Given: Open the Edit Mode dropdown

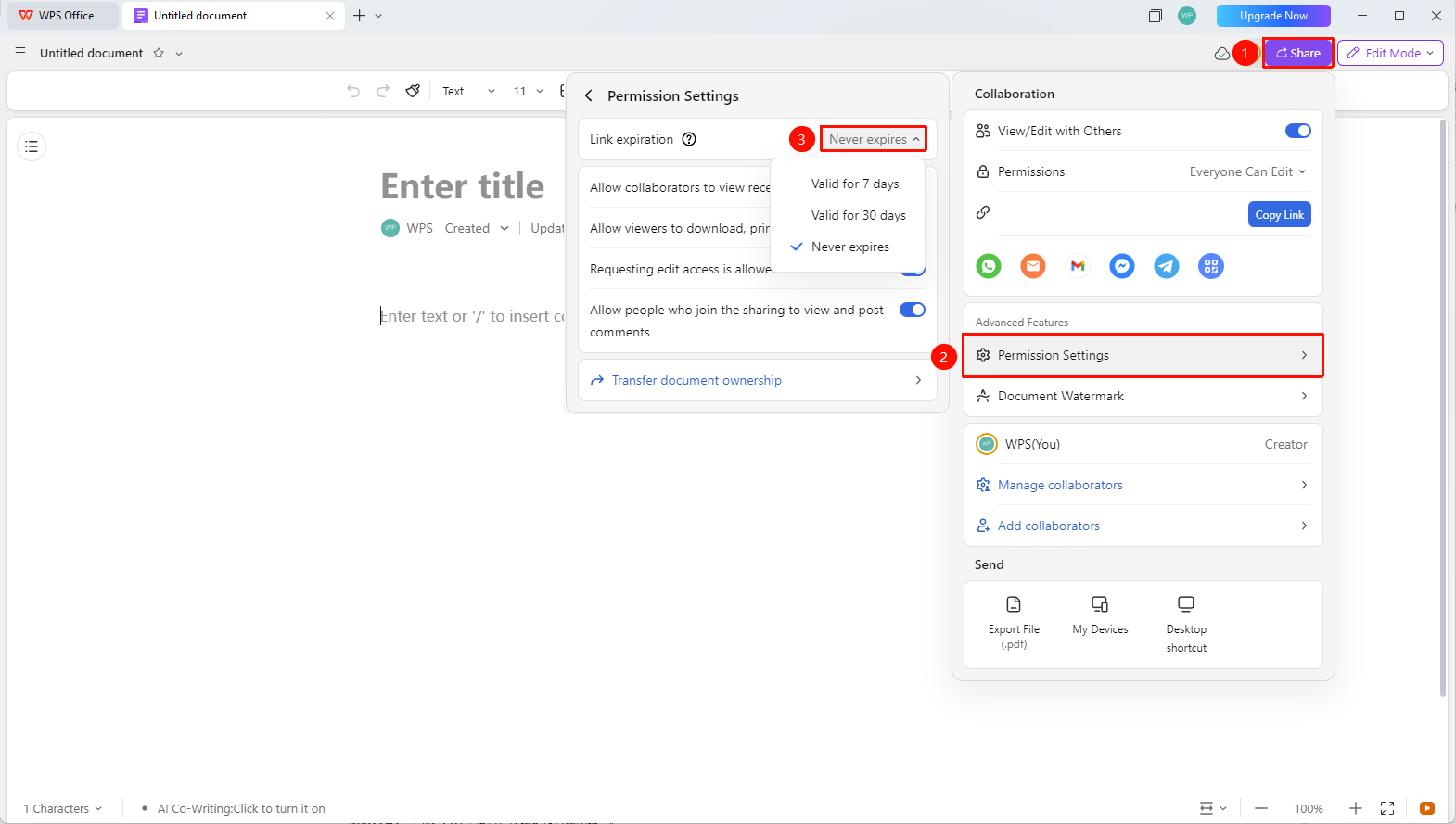Looking at the screenshot, I should [1390, 53].
